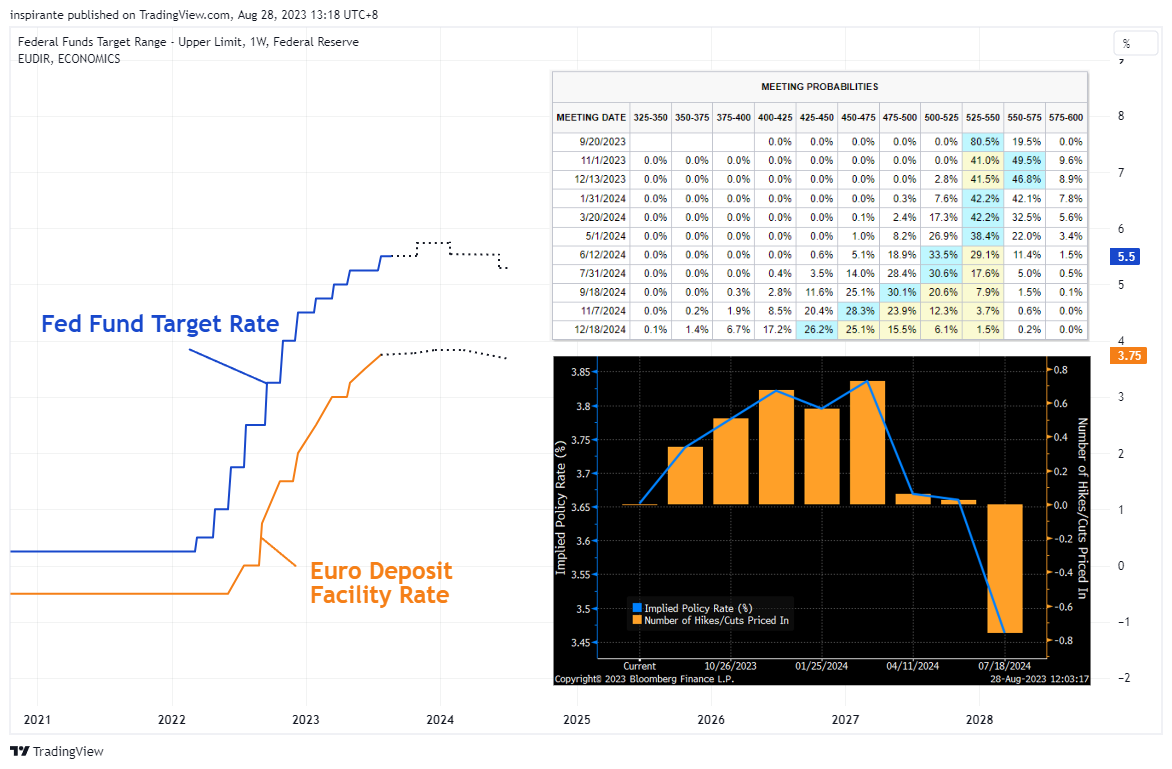Click the 28.3% probability cell
This screenshot has height=769, width=1172.
pos(860,310)
